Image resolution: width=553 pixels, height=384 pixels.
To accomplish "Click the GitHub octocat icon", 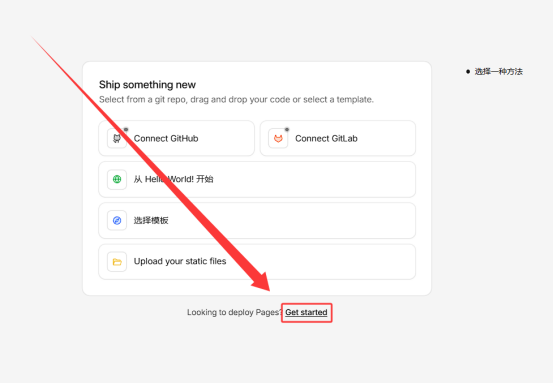I will (x=117, y=139).
